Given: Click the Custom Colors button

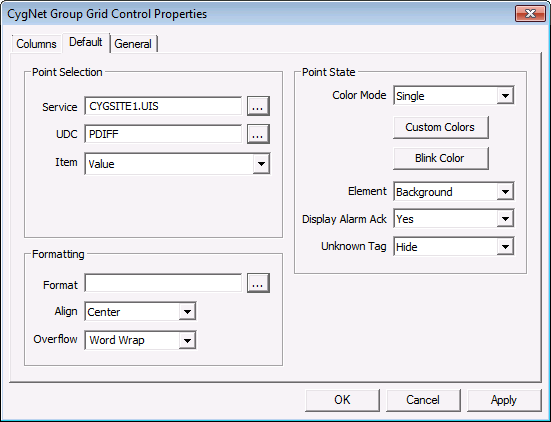Looking at the screenshot, I should tap(441, 127).
